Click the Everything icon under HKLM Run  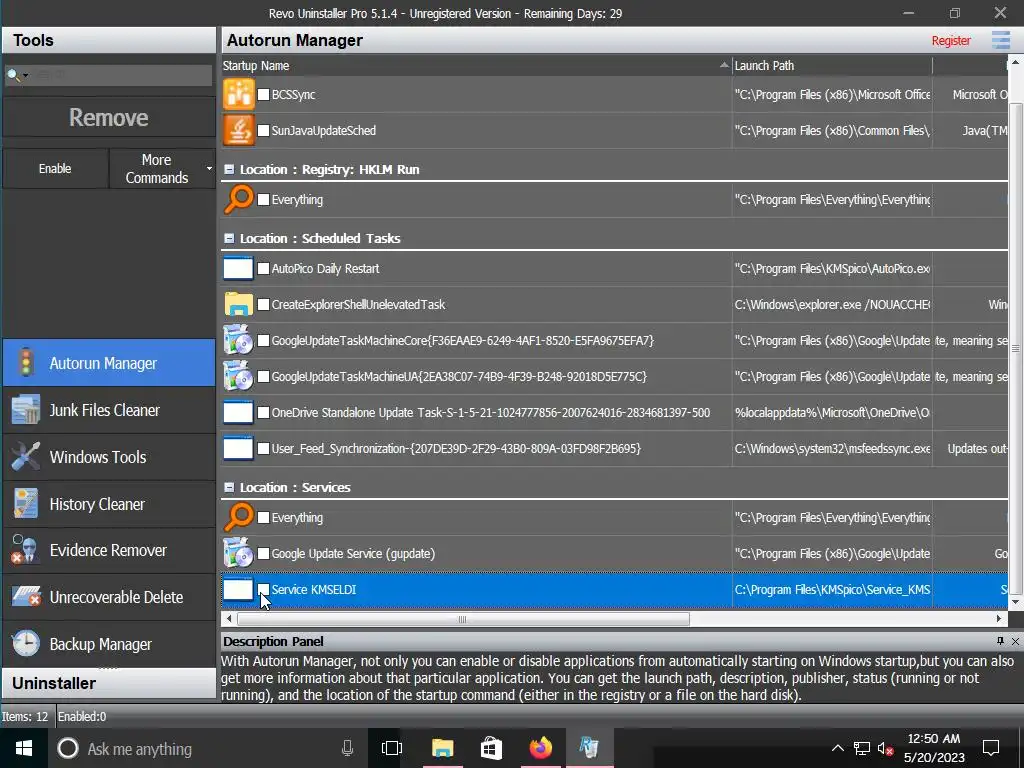(x=238, y=199)
